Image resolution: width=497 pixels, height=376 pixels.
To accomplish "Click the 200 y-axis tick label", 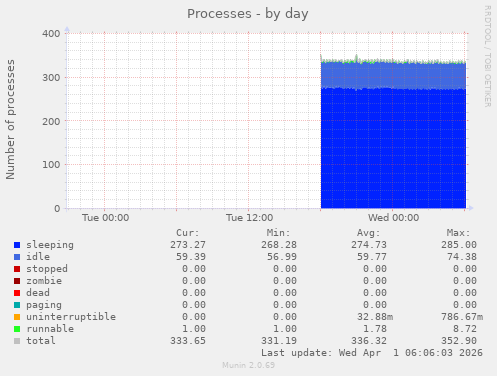I will [51, 121].
